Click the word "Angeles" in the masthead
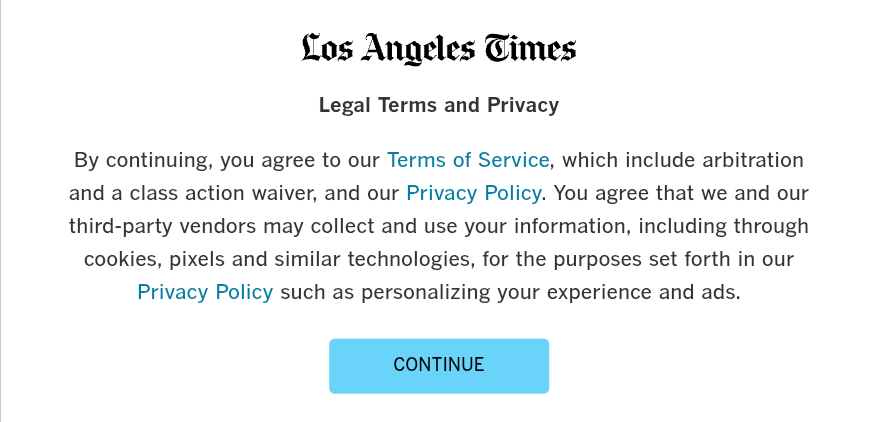870x422 pixels. point(418,49)
